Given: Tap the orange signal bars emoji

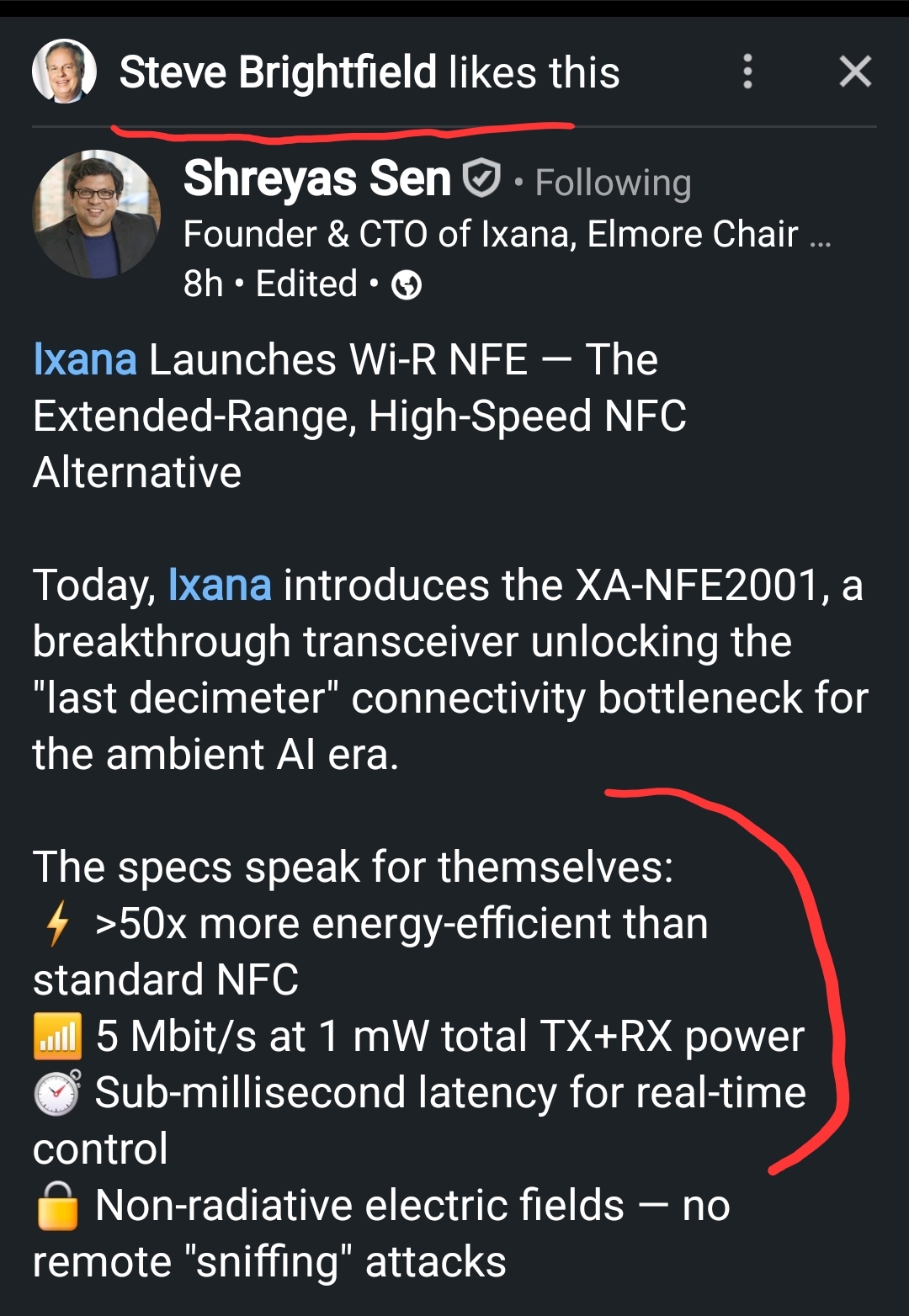Looking at the screenshot, I should click(57, 1036).
